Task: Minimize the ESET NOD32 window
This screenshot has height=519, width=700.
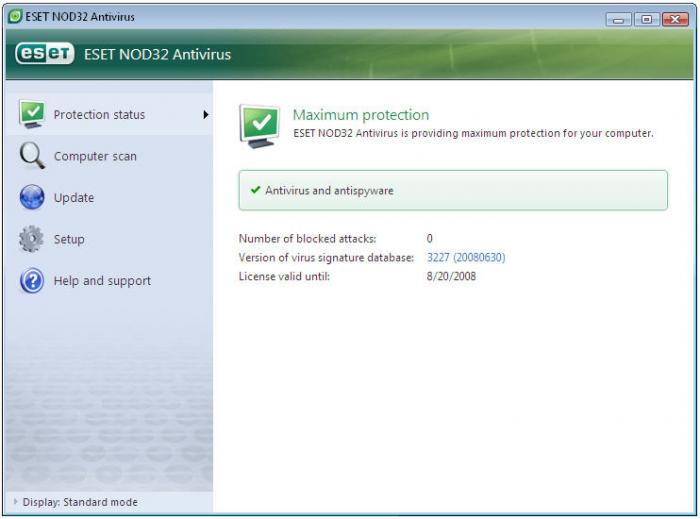Action: (x=618, y=19)
